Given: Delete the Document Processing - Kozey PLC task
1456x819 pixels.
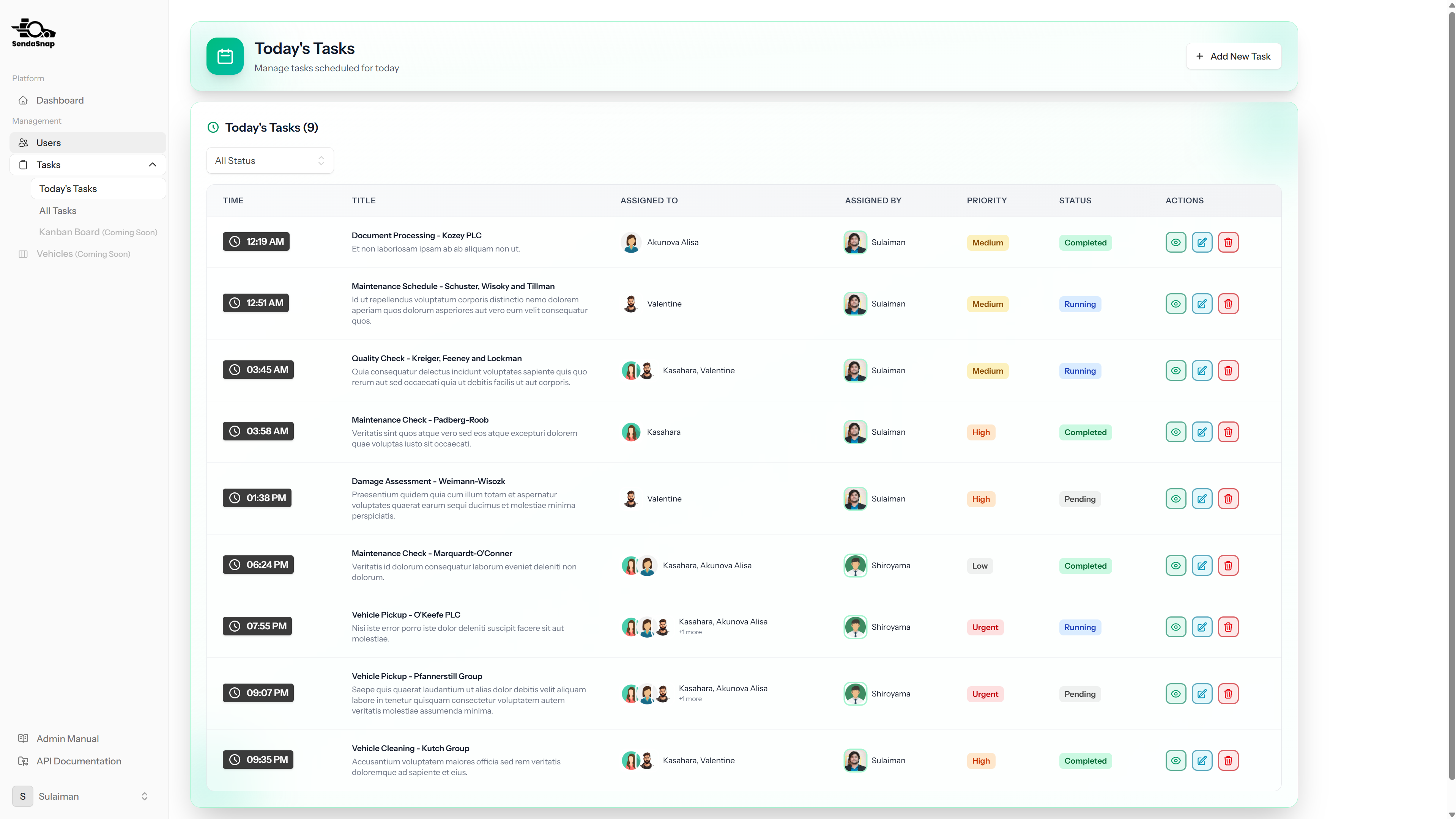Looking at the screenshot, I should (x=1228, y=242).
